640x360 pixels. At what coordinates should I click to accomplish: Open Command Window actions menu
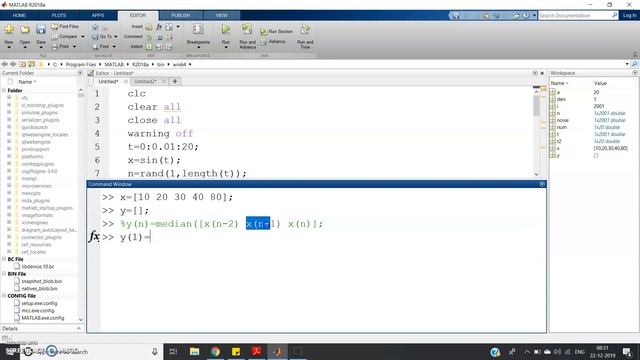pyautogui.click(x=542, y=184)
